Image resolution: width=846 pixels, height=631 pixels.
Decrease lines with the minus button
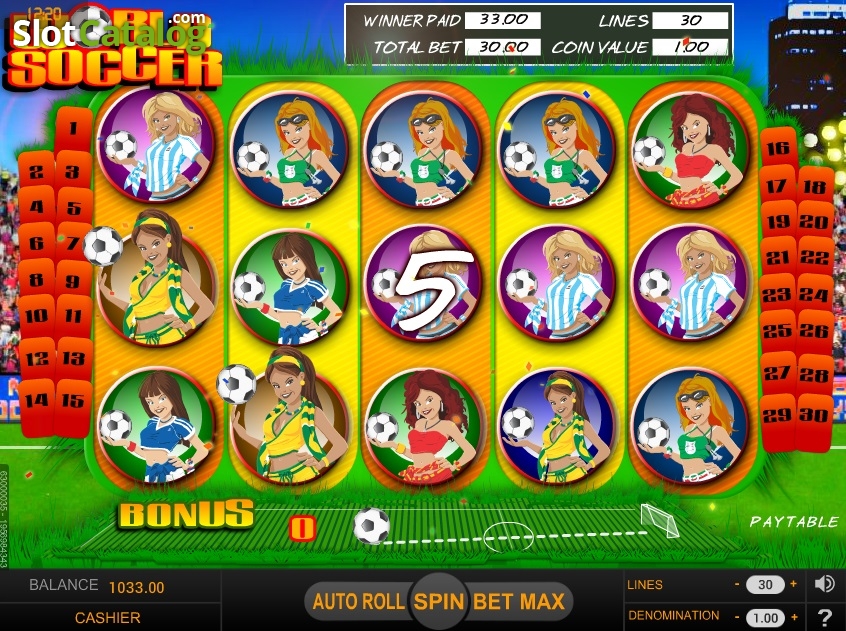tap(737, 584)
